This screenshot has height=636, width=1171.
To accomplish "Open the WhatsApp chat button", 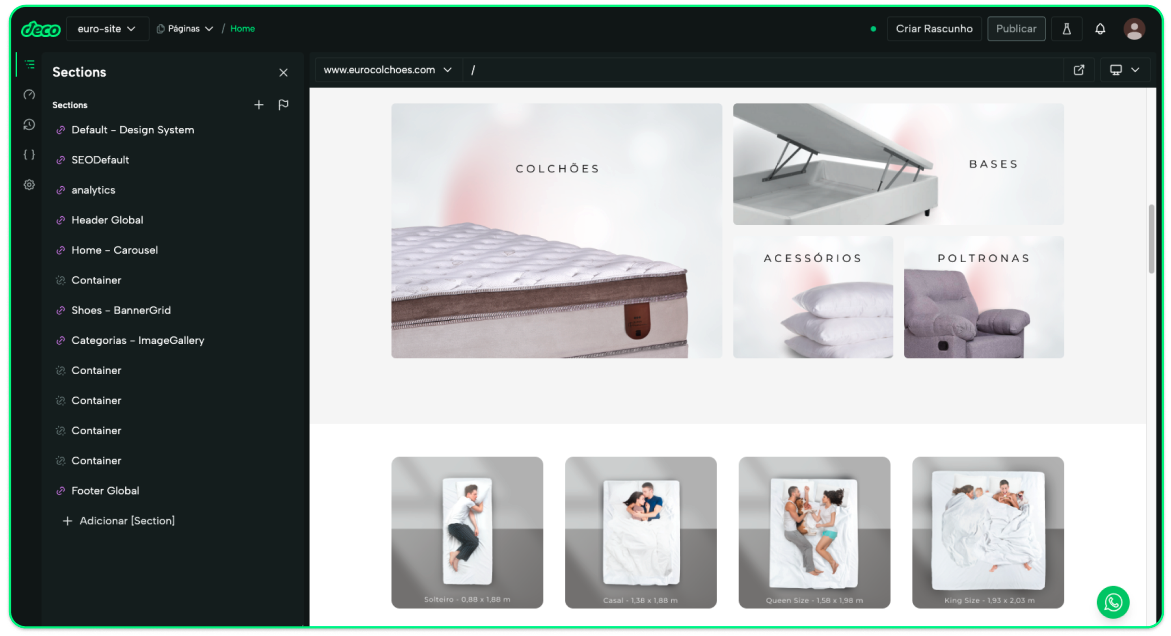I will click(x=1113, y=602).
